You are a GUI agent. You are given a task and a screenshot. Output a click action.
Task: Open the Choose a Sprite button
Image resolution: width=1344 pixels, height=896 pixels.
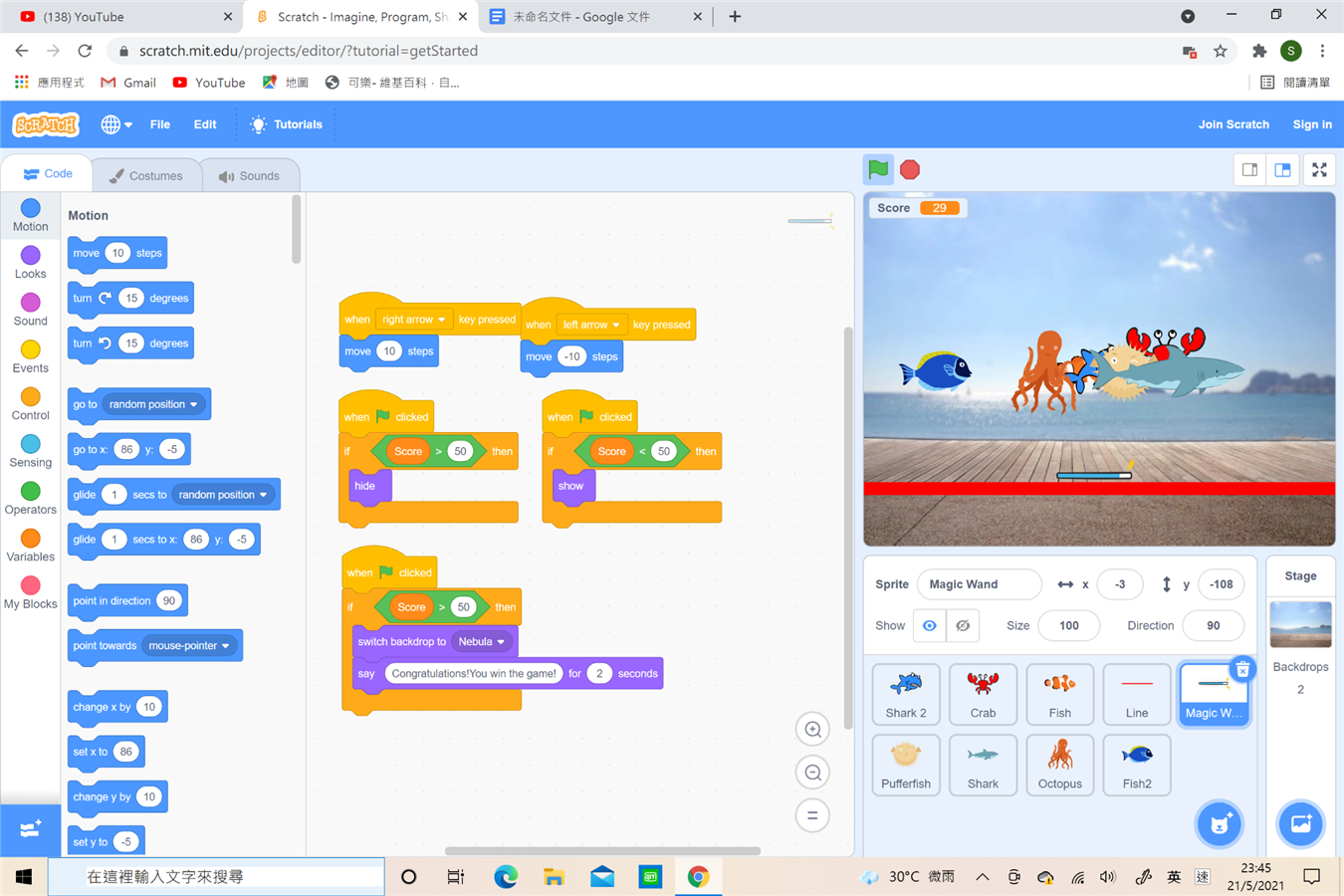[1219, 824]
